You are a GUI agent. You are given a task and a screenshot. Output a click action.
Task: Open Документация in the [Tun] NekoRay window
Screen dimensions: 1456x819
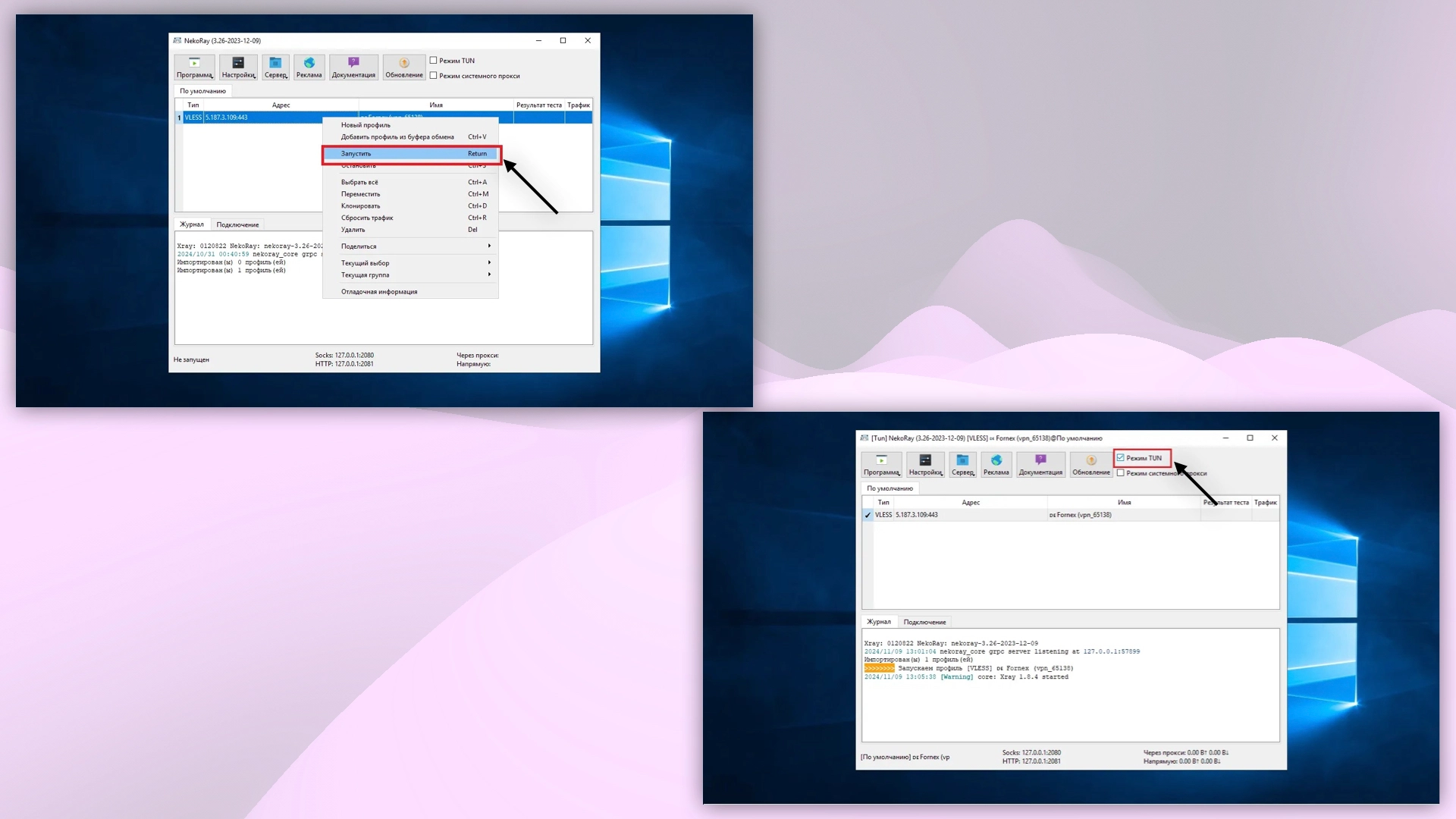[1040, 464]
